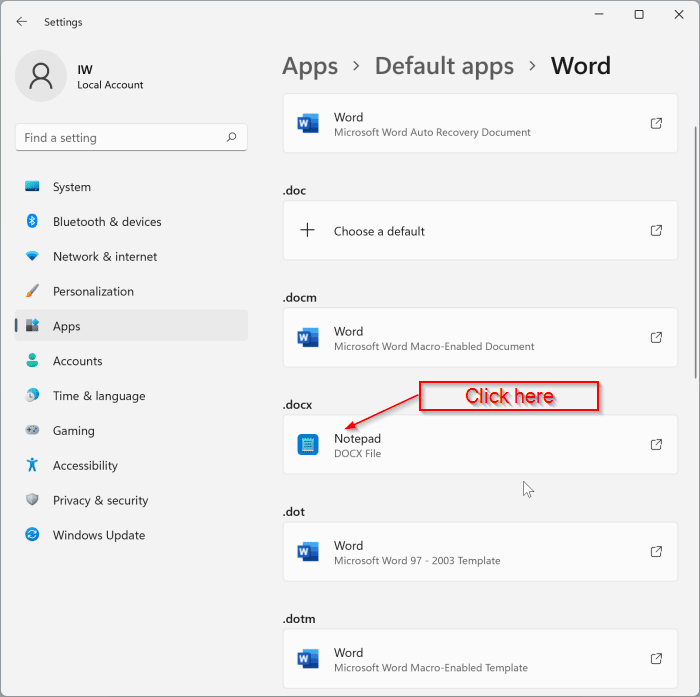Go to Bluetooth & devices
The height and width of the screenshot is (697, 700).
pos(131,221)
